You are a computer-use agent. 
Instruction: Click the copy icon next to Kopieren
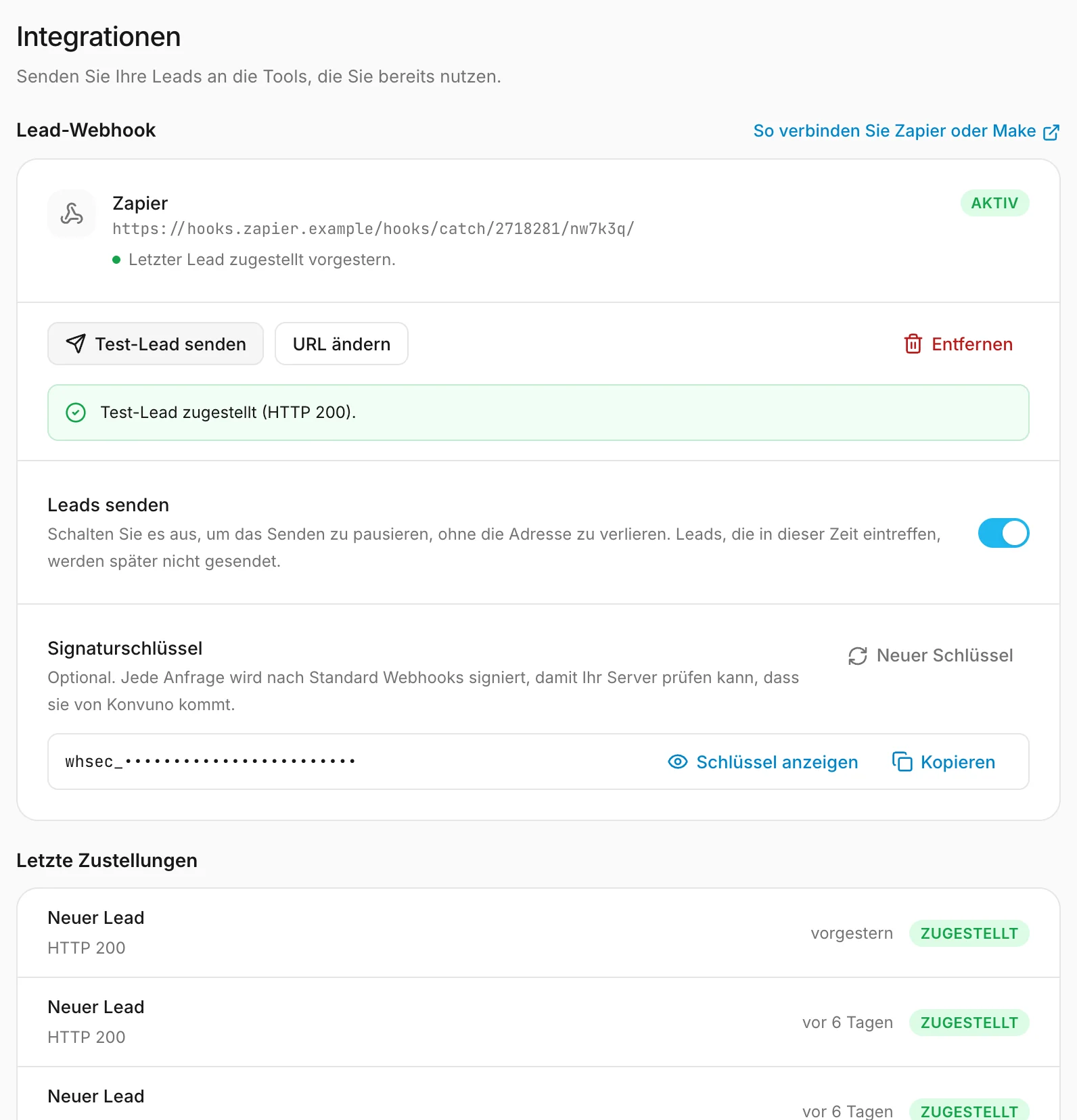pyautogui.click(x=902, y=762)
